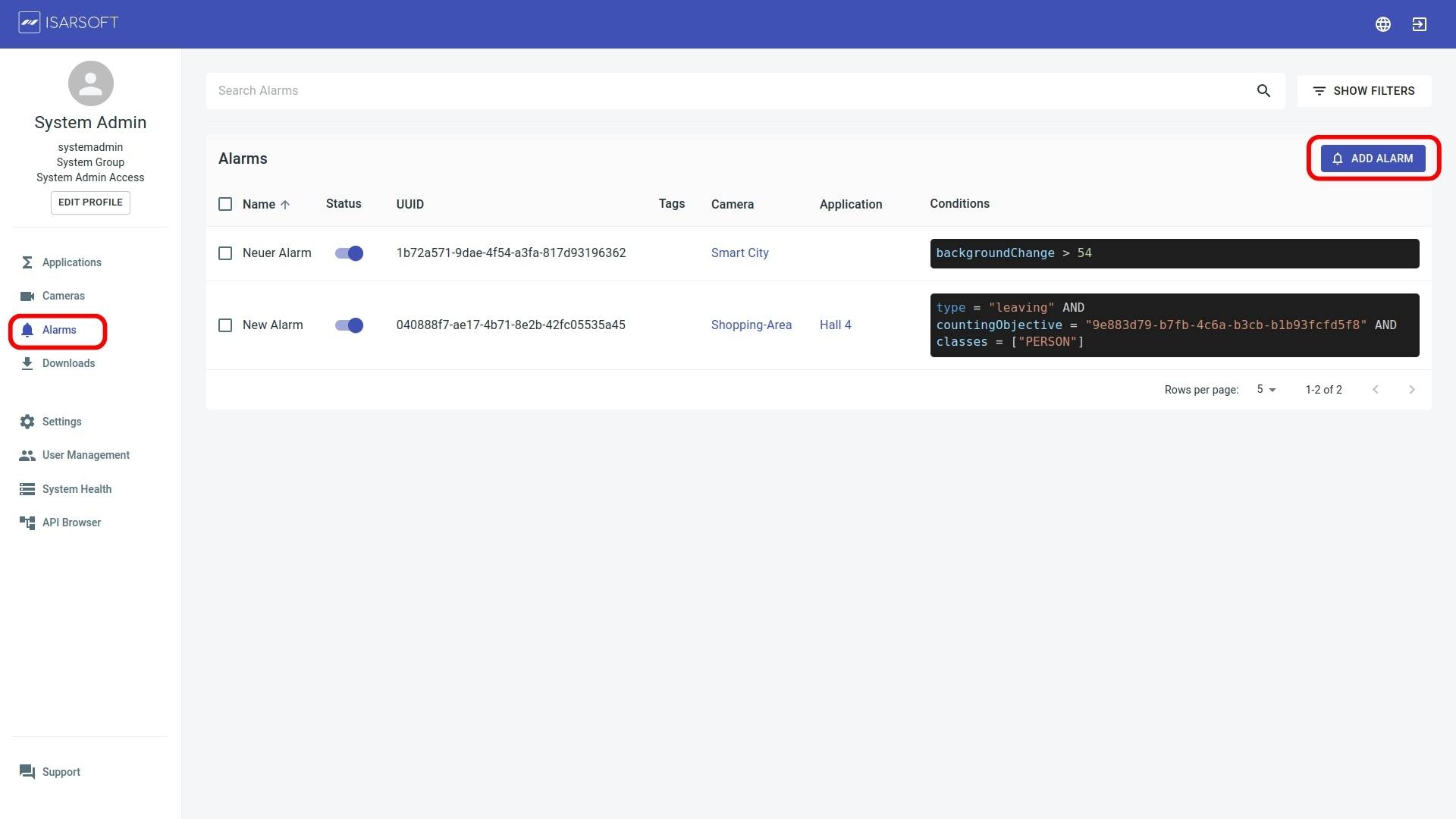Click the Applications sigma icon
The image size is (1456, 819).
point(27,262)
